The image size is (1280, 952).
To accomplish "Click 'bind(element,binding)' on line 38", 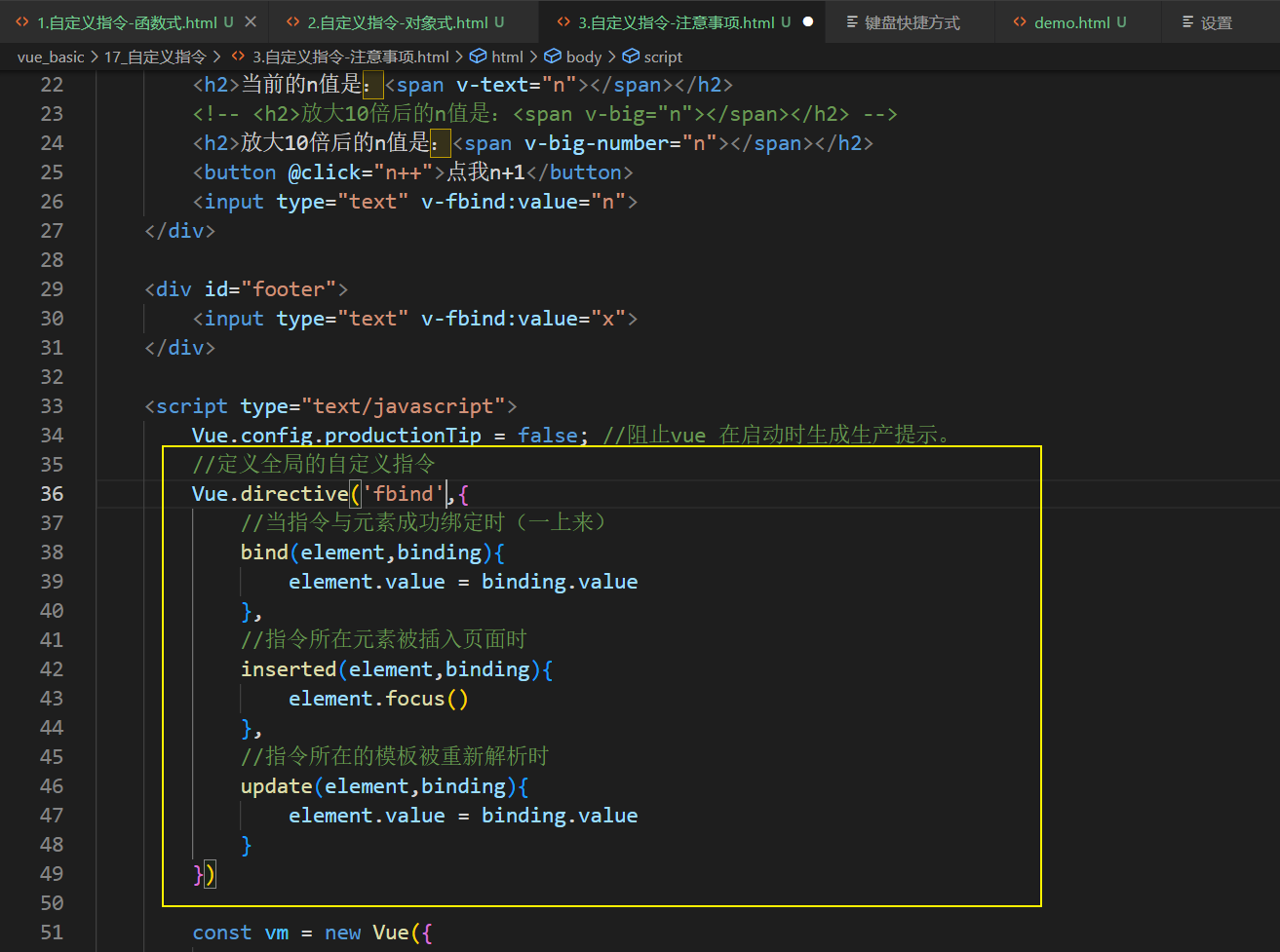I will pyautogui.click(x=367, y=552).
